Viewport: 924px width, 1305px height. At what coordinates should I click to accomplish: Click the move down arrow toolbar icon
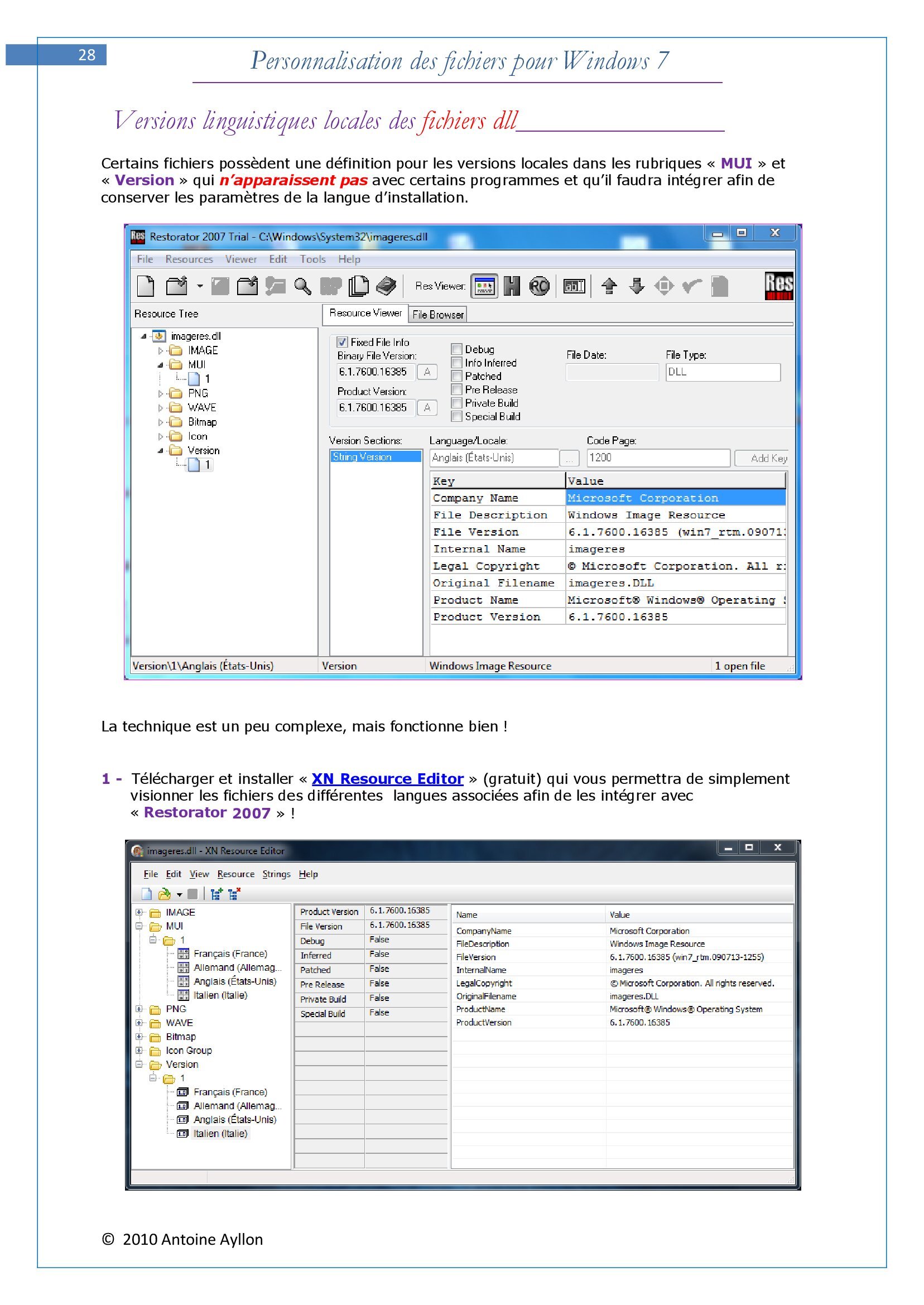637,286
